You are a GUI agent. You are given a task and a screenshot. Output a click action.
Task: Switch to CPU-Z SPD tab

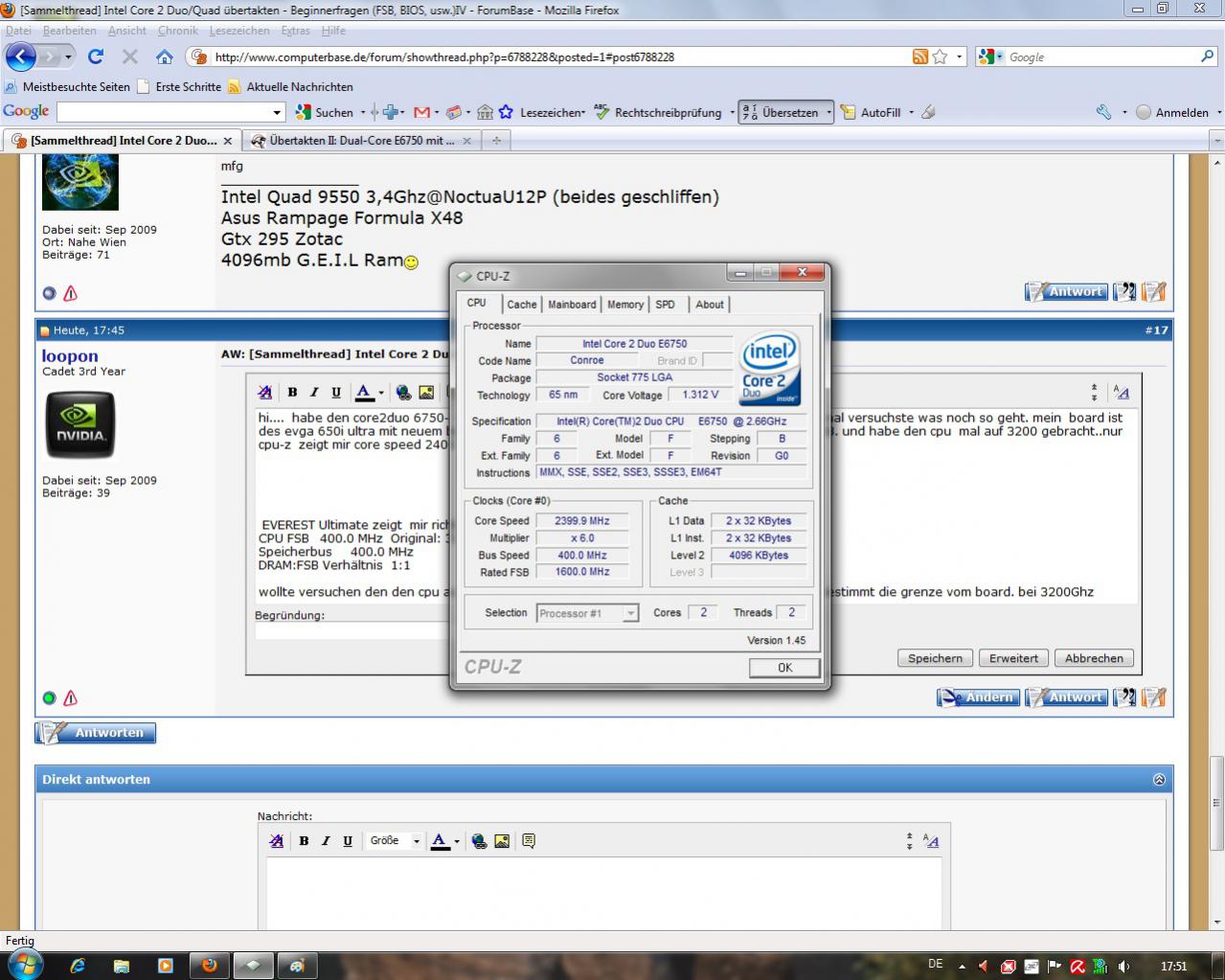click(666, 304)
